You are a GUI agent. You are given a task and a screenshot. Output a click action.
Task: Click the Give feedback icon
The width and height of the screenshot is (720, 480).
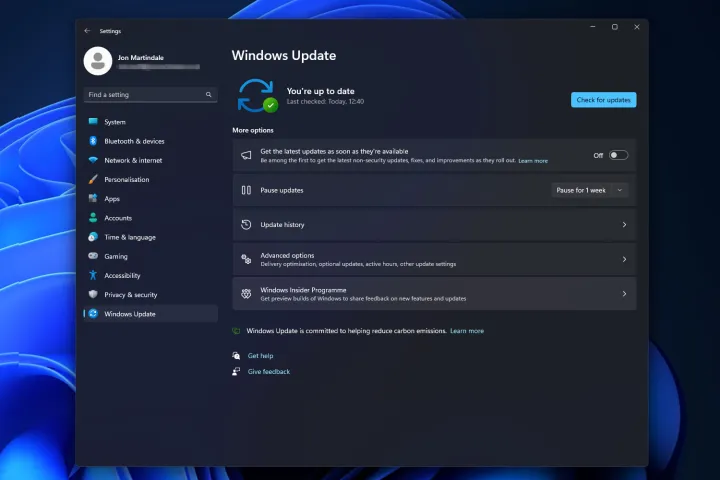coord(236,372)
